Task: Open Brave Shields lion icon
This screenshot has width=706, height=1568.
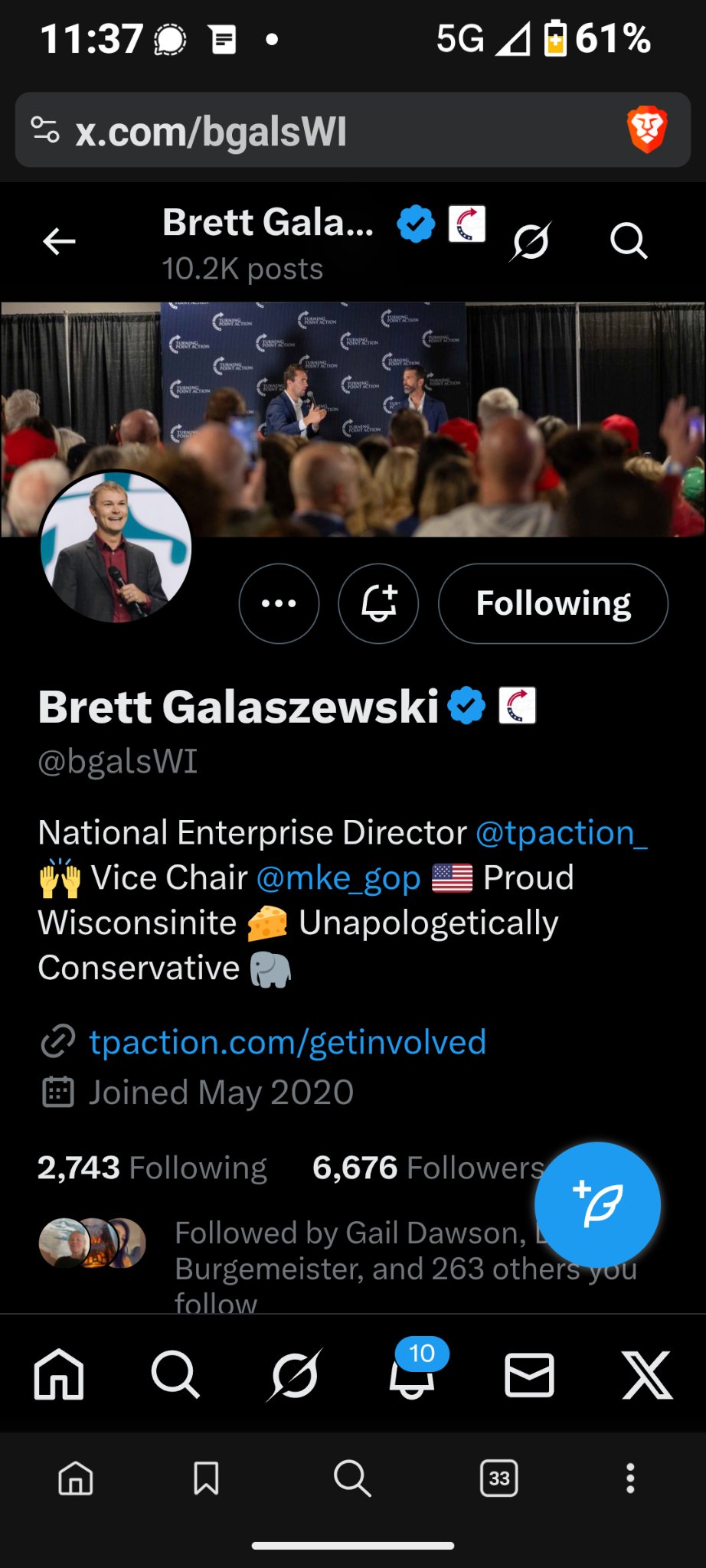Action: (x=647, y=129)
